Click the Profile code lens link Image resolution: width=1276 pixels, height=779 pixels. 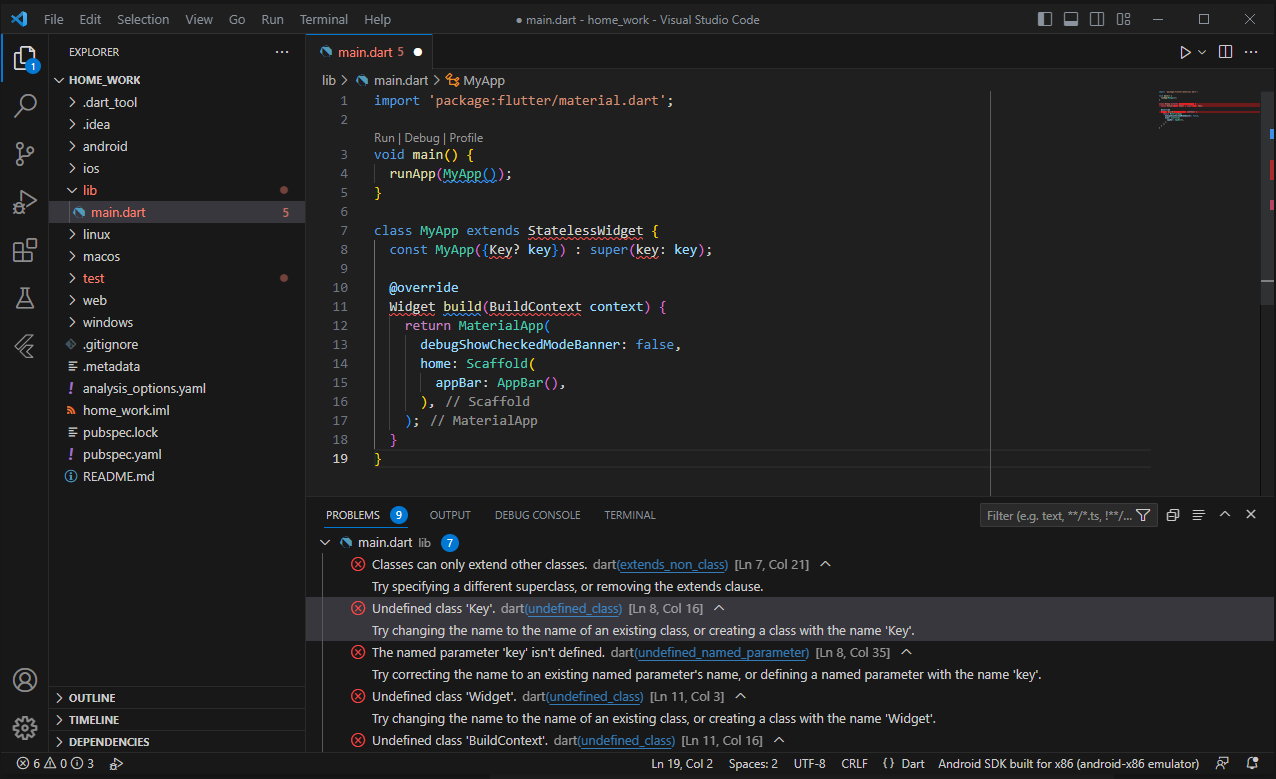tap(466, 138)
